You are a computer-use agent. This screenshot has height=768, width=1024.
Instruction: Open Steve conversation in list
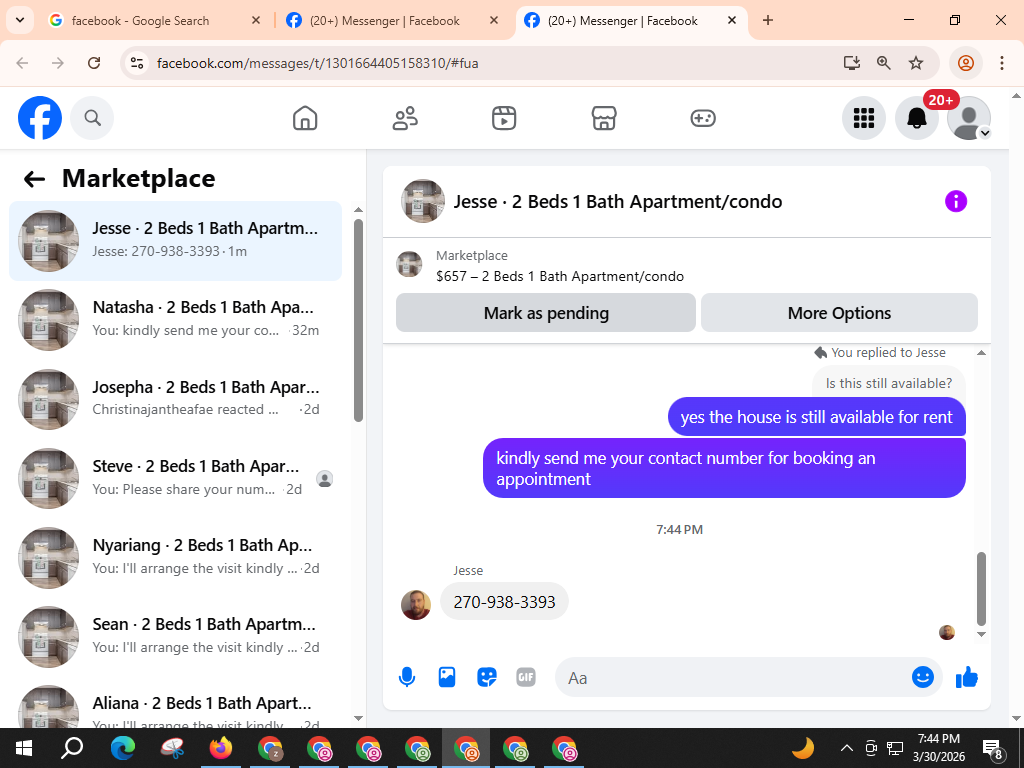coord(175,478)
